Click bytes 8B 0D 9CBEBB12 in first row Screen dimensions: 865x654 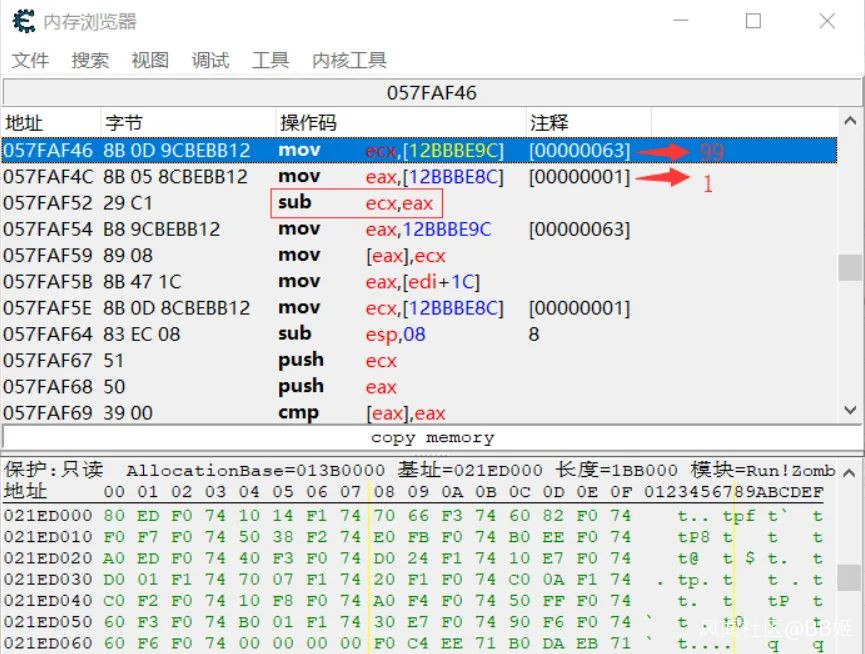click(x=177, y=150)
